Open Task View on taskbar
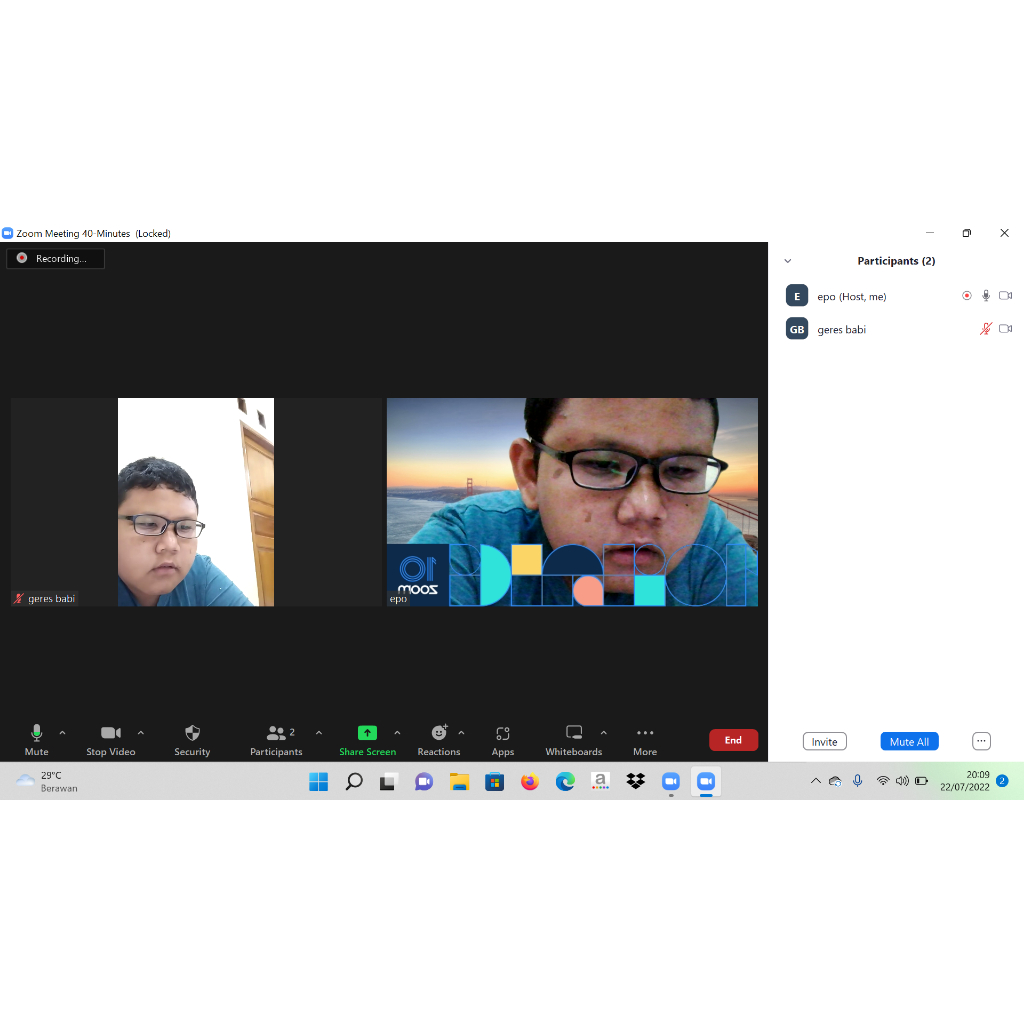This screenshot has width=1024, height=1024. tap(389, 781)
